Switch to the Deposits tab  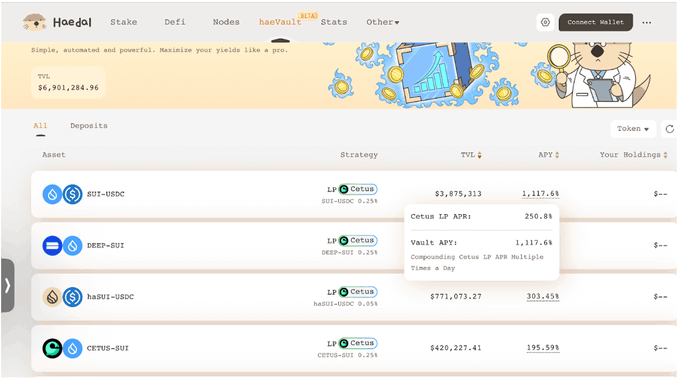coord(89,126)
